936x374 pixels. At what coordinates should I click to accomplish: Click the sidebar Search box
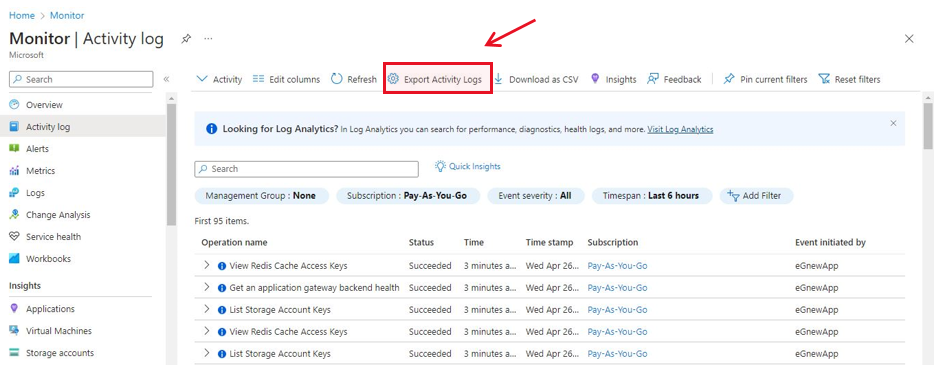(x=81, y=79)
